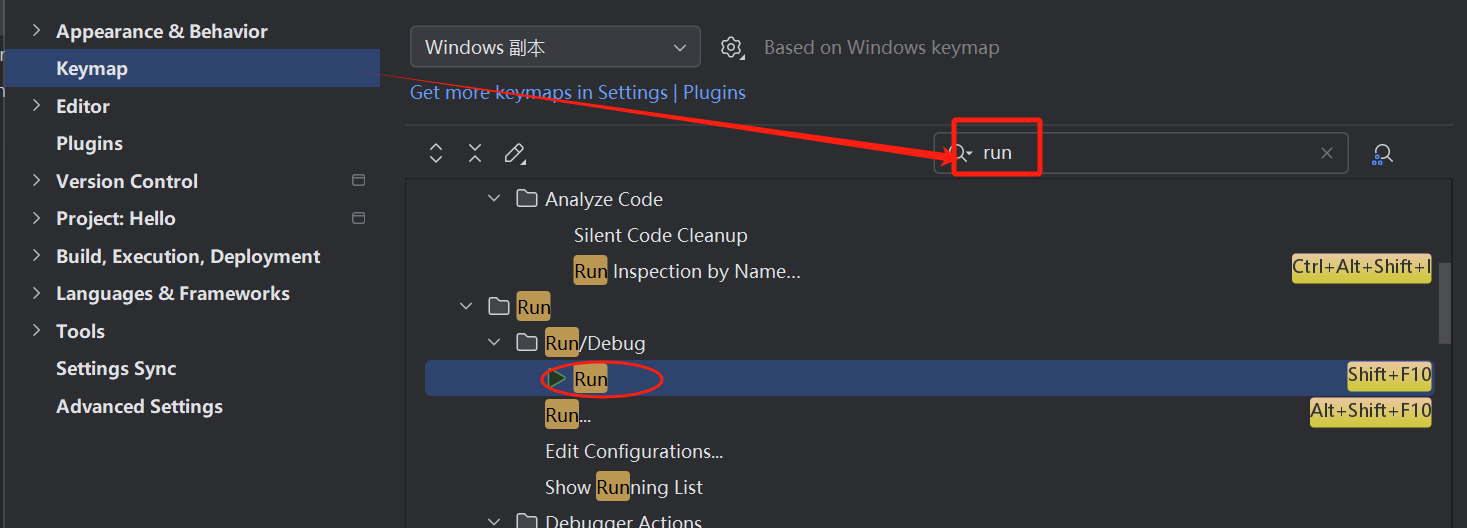Expand Build, Execution, Deployment section
Image resolution: width=1467 pixels, height=528 pixels.
pos(36,256)
